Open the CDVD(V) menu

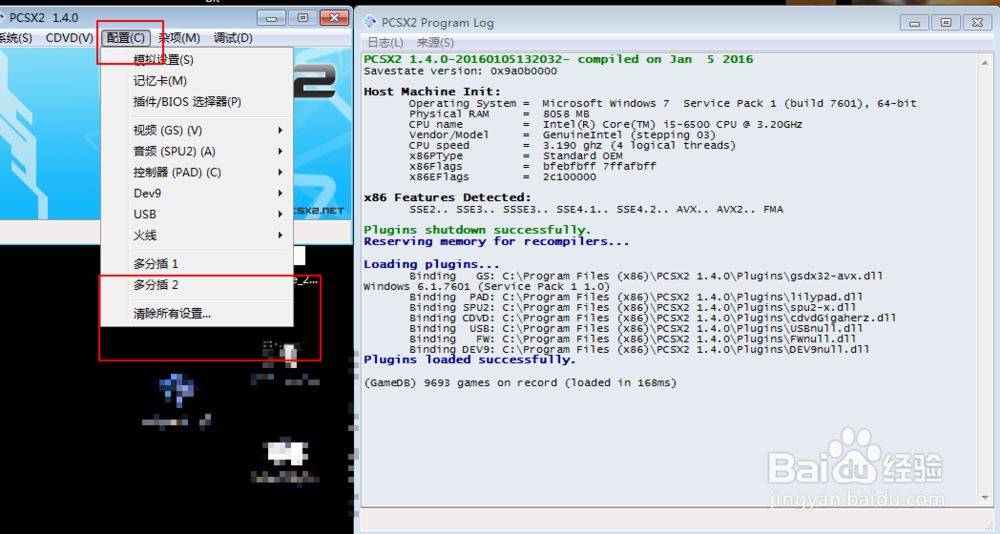(x=69, y=38)
